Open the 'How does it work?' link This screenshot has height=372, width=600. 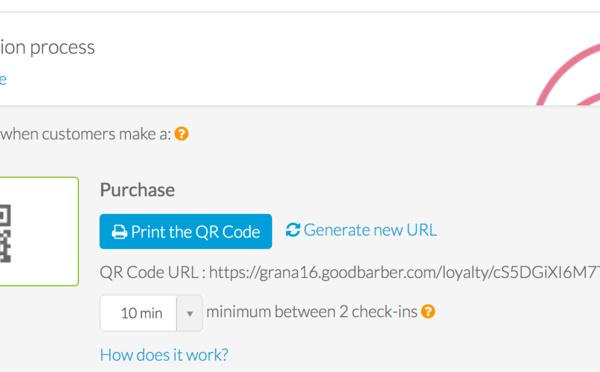pyautogui.click(x=164, y=355)
